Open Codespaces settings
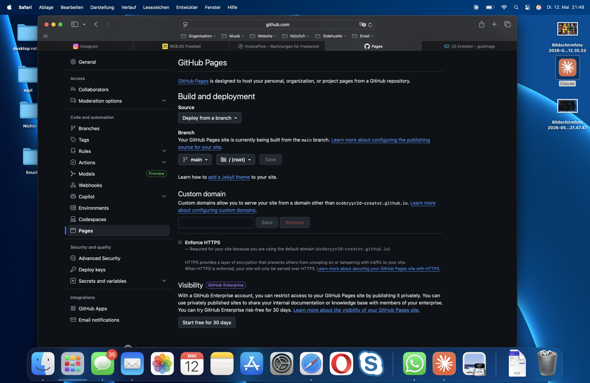This screenshot has width=590, height=383. click(x=92, y=219)
